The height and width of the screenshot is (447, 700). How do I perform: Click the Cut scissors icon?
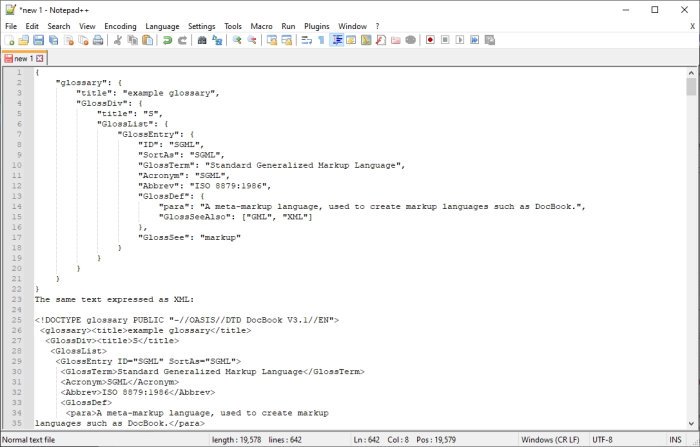(118, 40)
